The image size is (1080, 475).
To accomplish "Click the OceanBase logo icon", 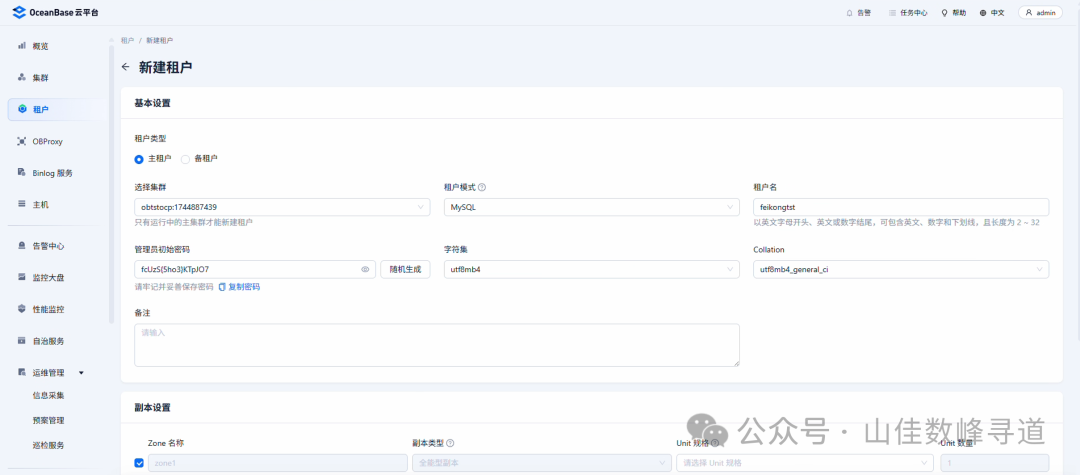I will click(19, 12).
